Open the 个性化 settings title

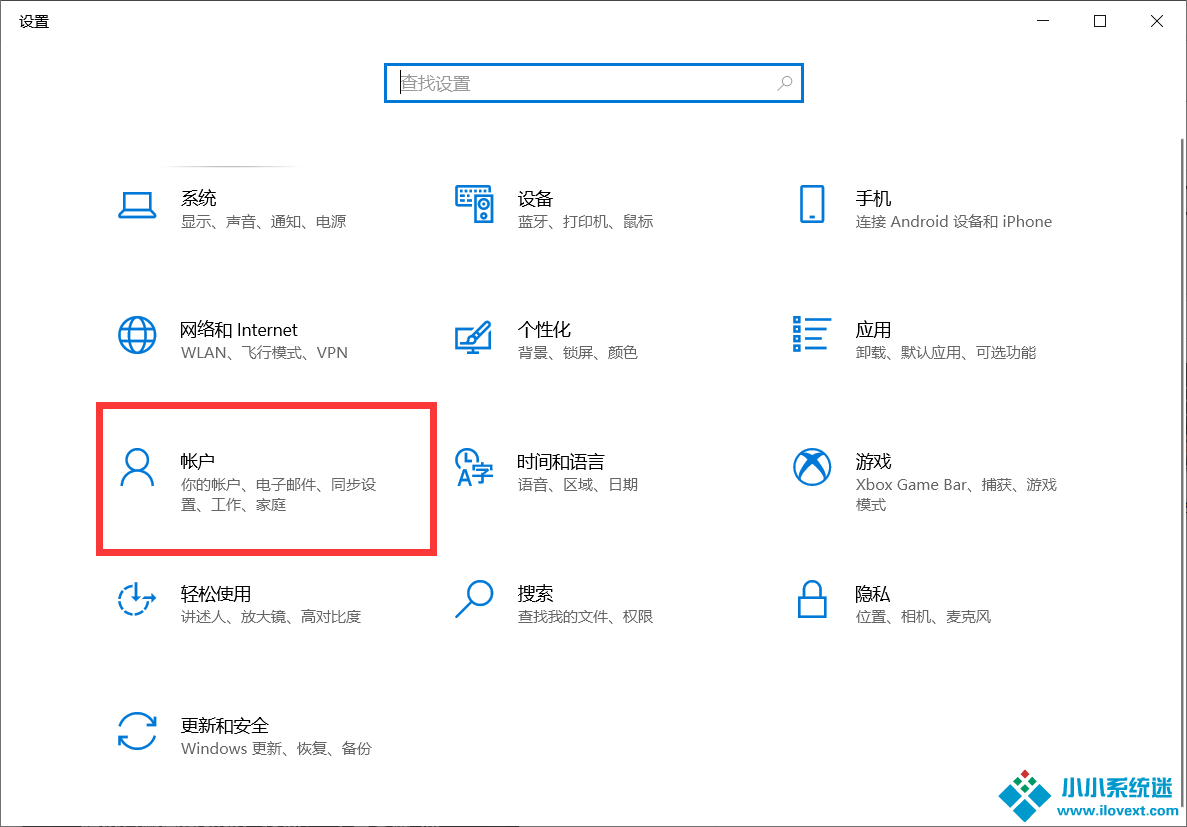tap(544, 329)
